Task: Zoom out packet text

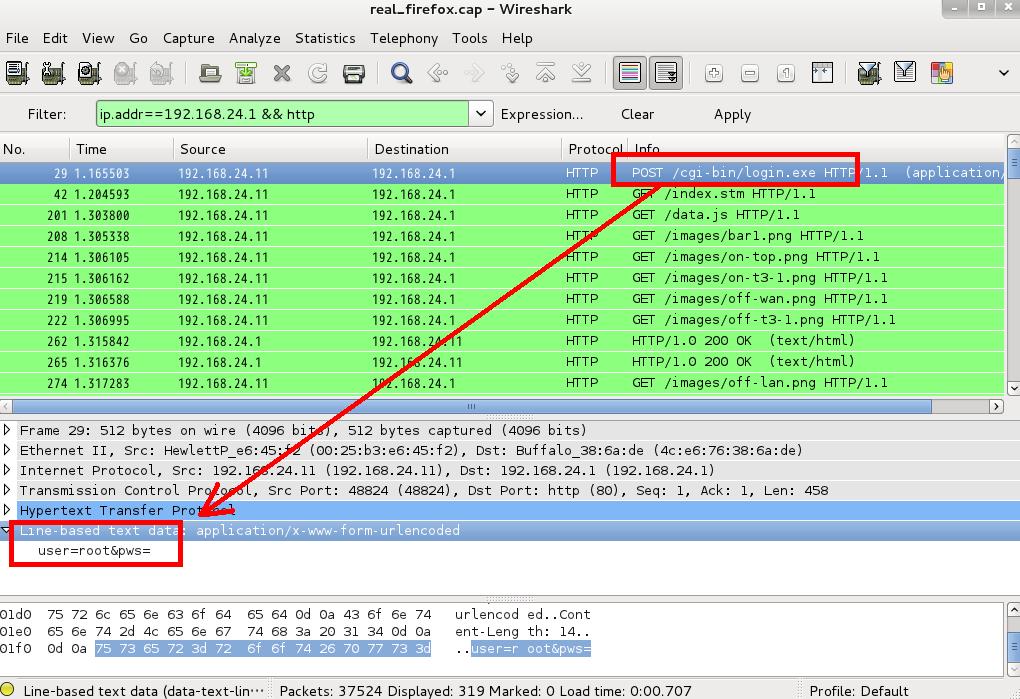Action: coord(750,73)
